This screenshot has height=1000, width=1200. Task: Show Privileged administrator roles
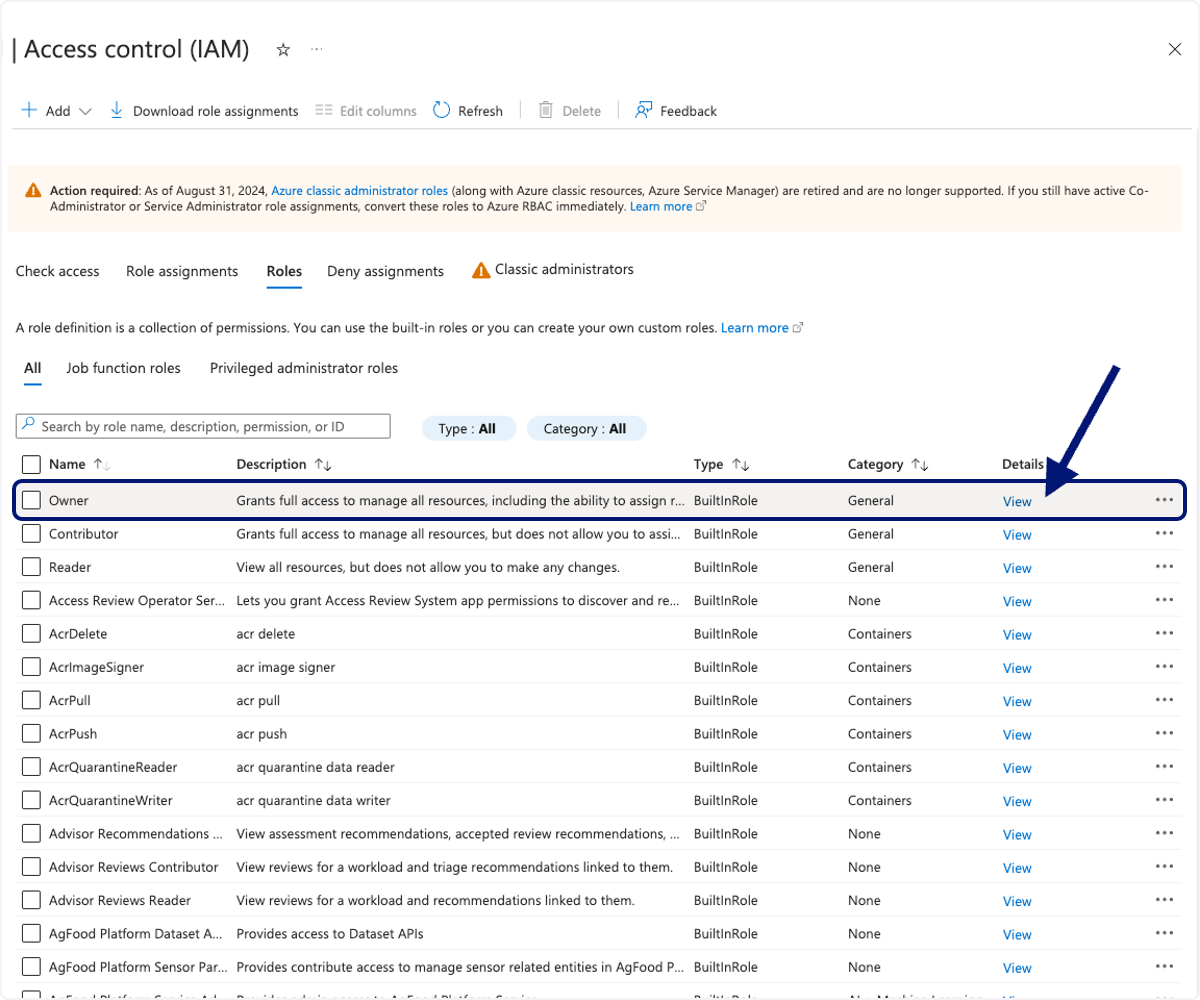point(304,368)
